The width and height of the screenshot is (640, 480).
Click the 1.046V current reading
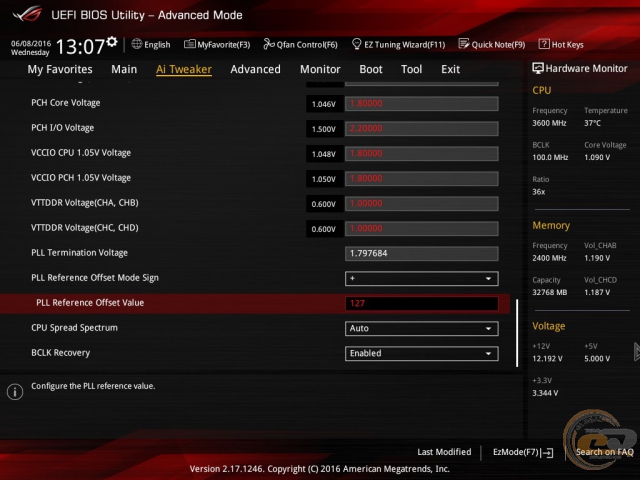324,104
